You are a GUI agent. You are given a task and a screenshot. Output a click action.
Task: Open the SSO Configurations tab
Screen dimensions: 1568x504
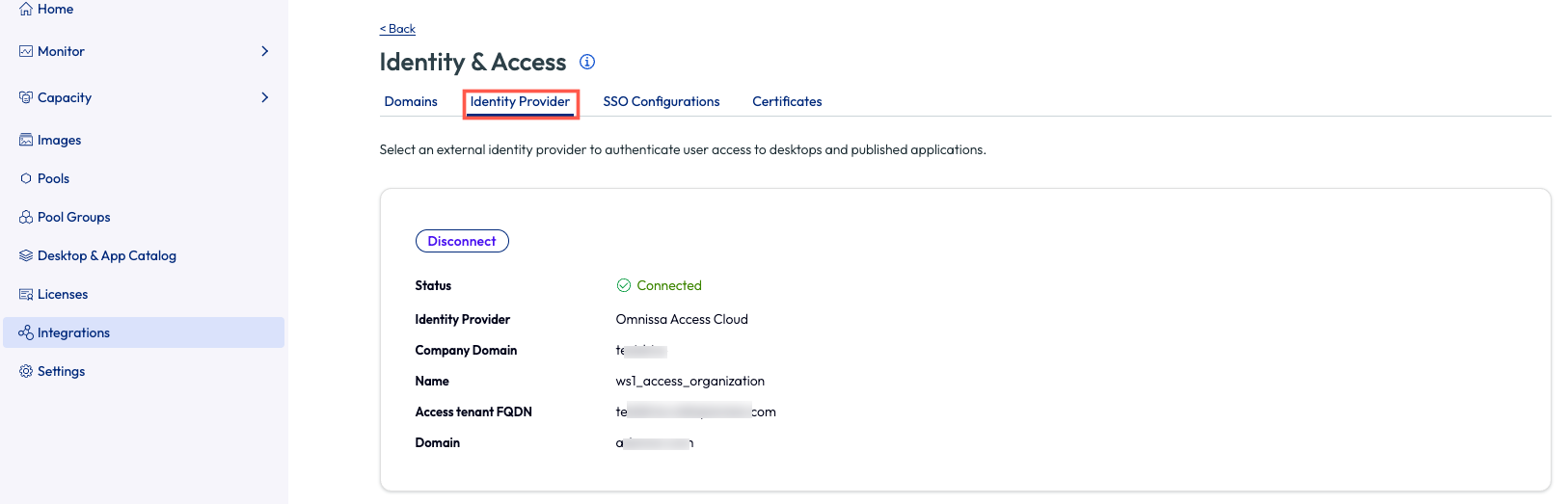tap(661, 101)
